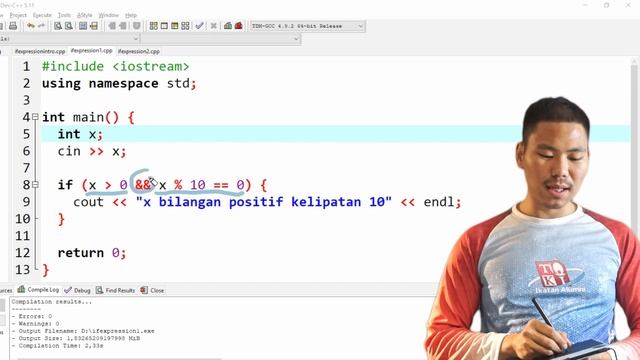This screenshot has height=360, width=640.
Task: Click 'cin >> x;' on line 6
Action: (x=92, y=151)
